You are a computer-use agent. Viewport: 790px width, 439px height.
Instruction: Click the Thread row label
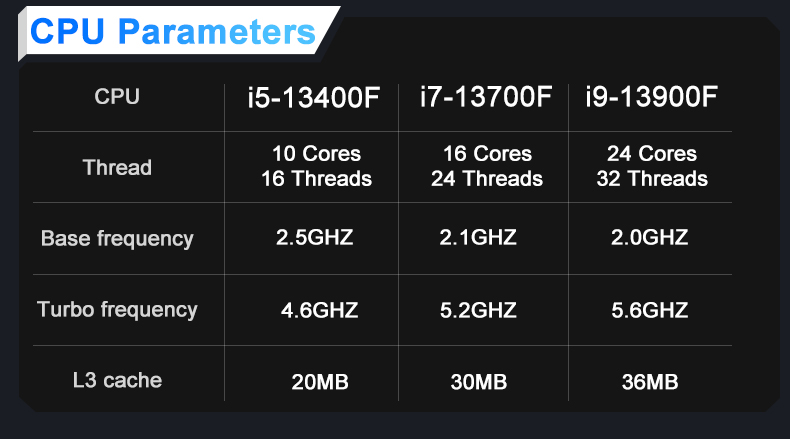click(117, 167)
